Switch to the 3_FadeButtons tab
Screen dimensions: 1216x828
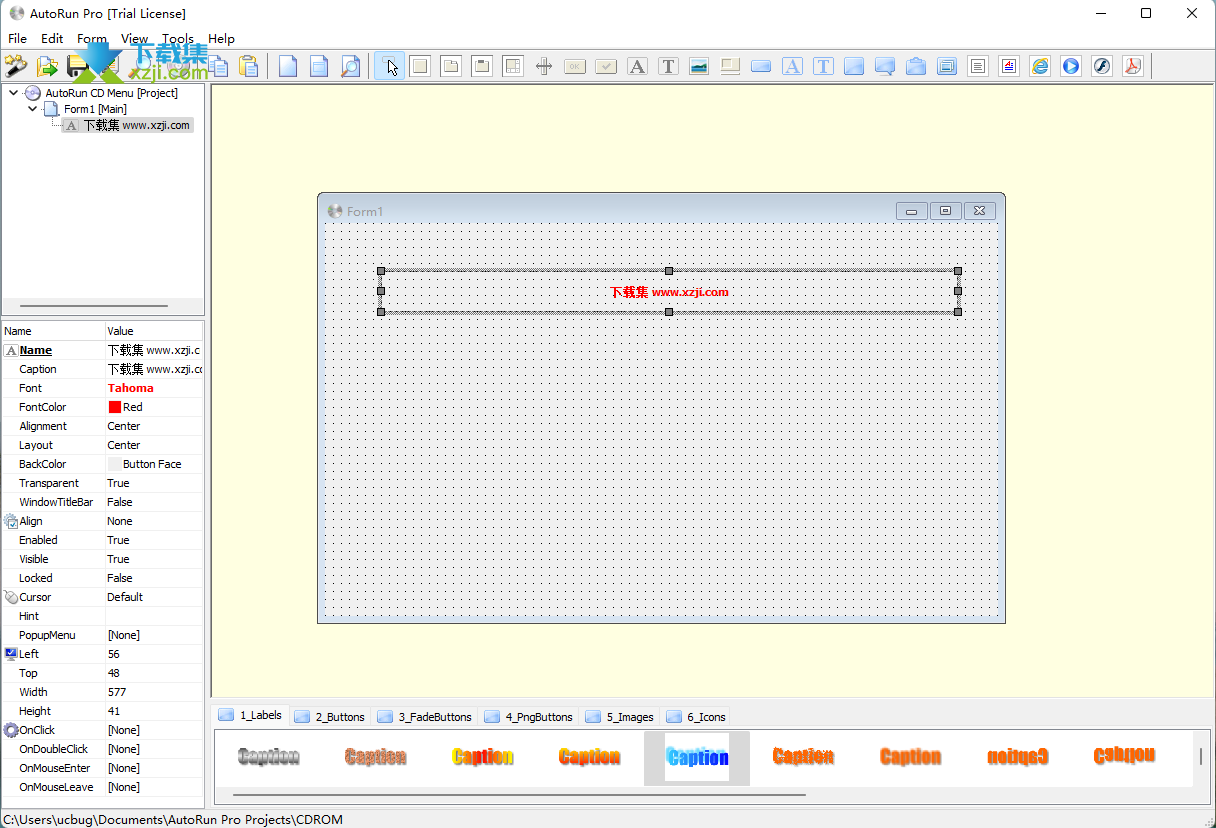pyautogui.click(x=425, y=717)
